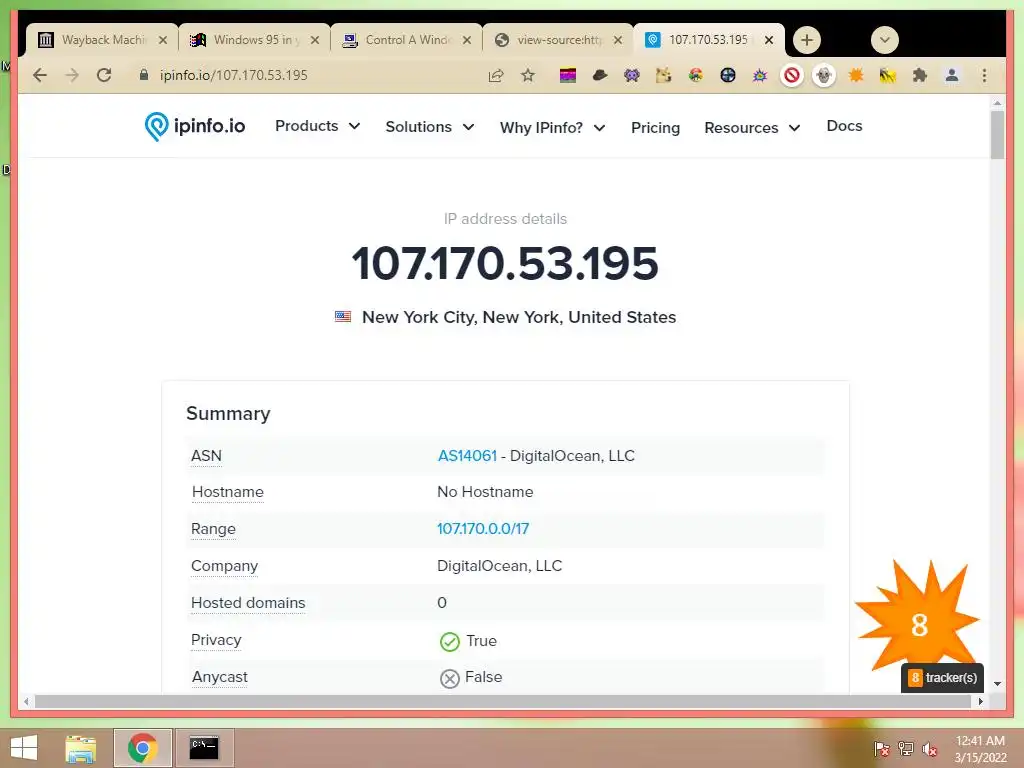Open the Command Prompt taskbar icon
The width and height of the screenshot is (1024, 768).
[204, 748]
